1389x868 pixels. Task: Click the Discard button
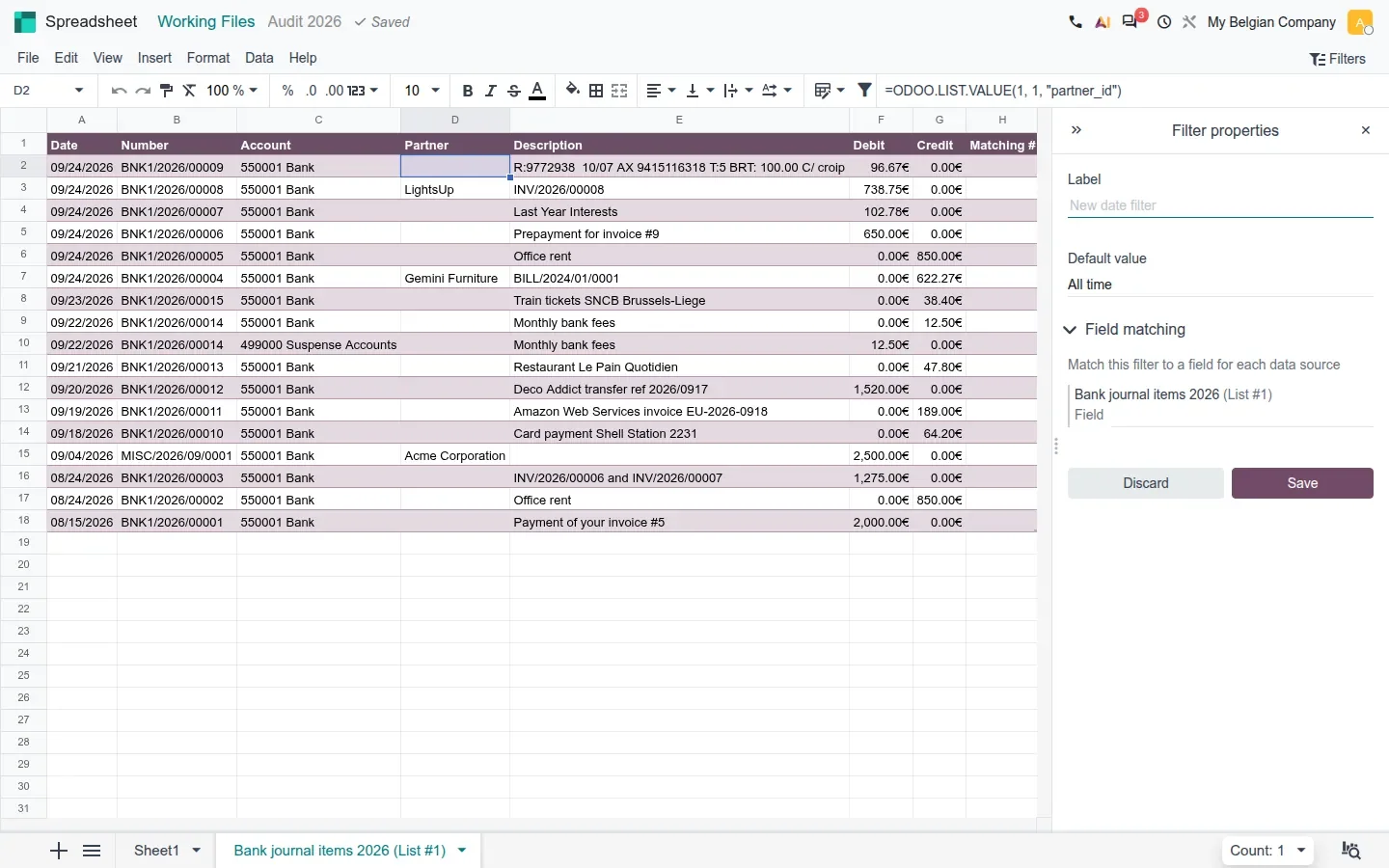coord(1146,483)
